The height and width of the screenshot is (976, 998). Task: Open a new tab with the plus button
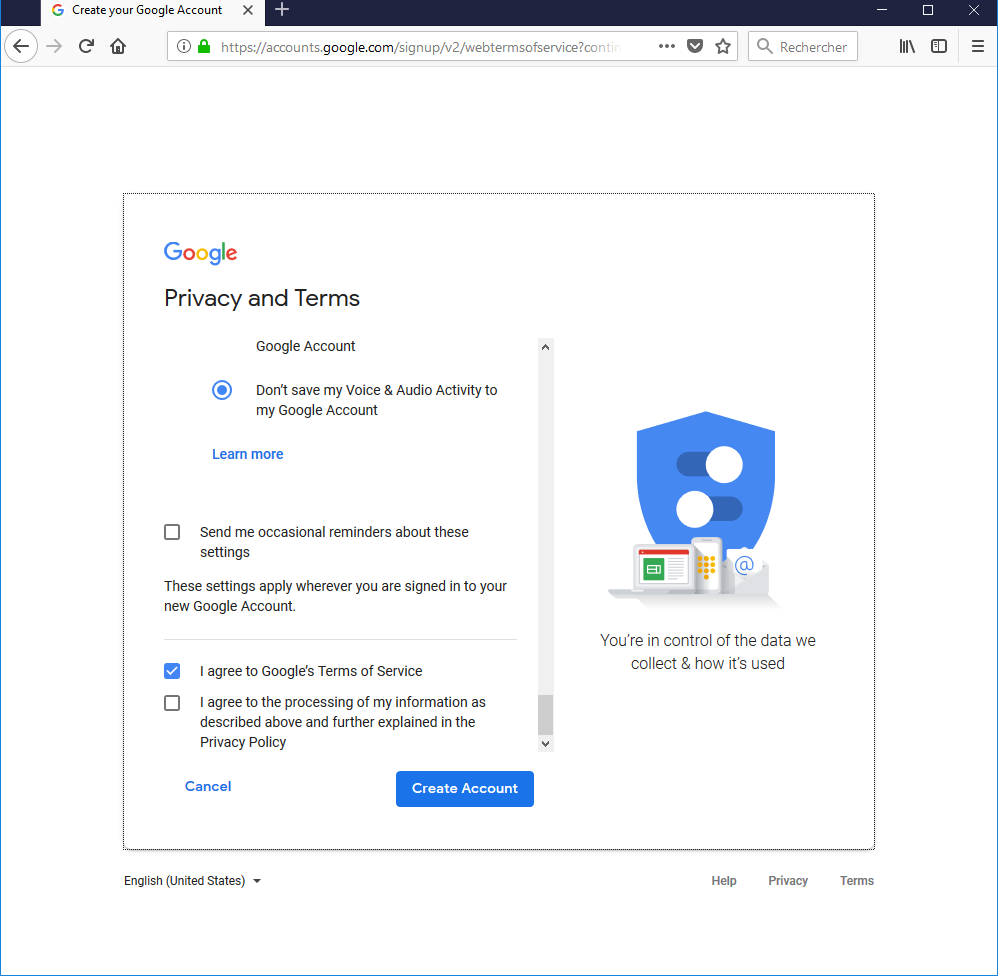(x=282, y=10)
